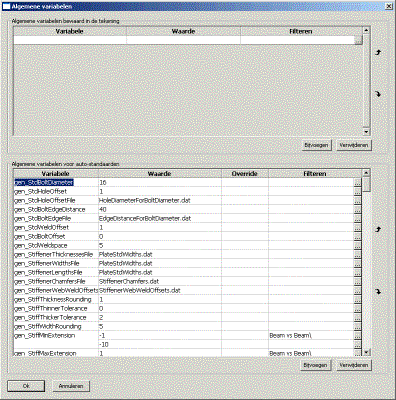This screenshot has height=400, width=396.
Task: Select value 16 of gen_StdBoltDiameter
Action: 160,182
